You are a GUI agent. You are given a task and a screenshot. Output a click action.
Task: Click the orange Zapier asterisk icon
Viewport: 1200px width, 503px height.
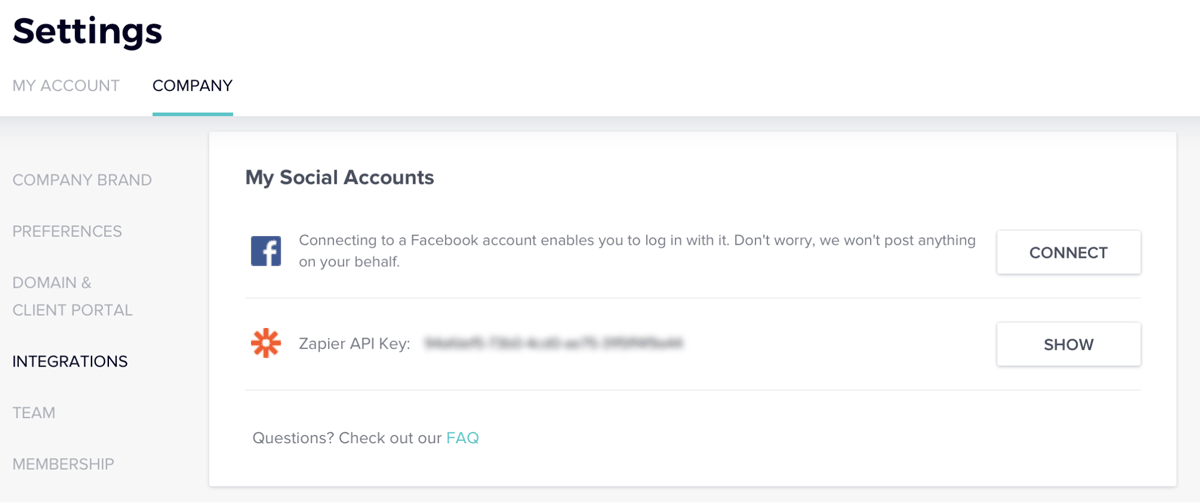(266, 343)
